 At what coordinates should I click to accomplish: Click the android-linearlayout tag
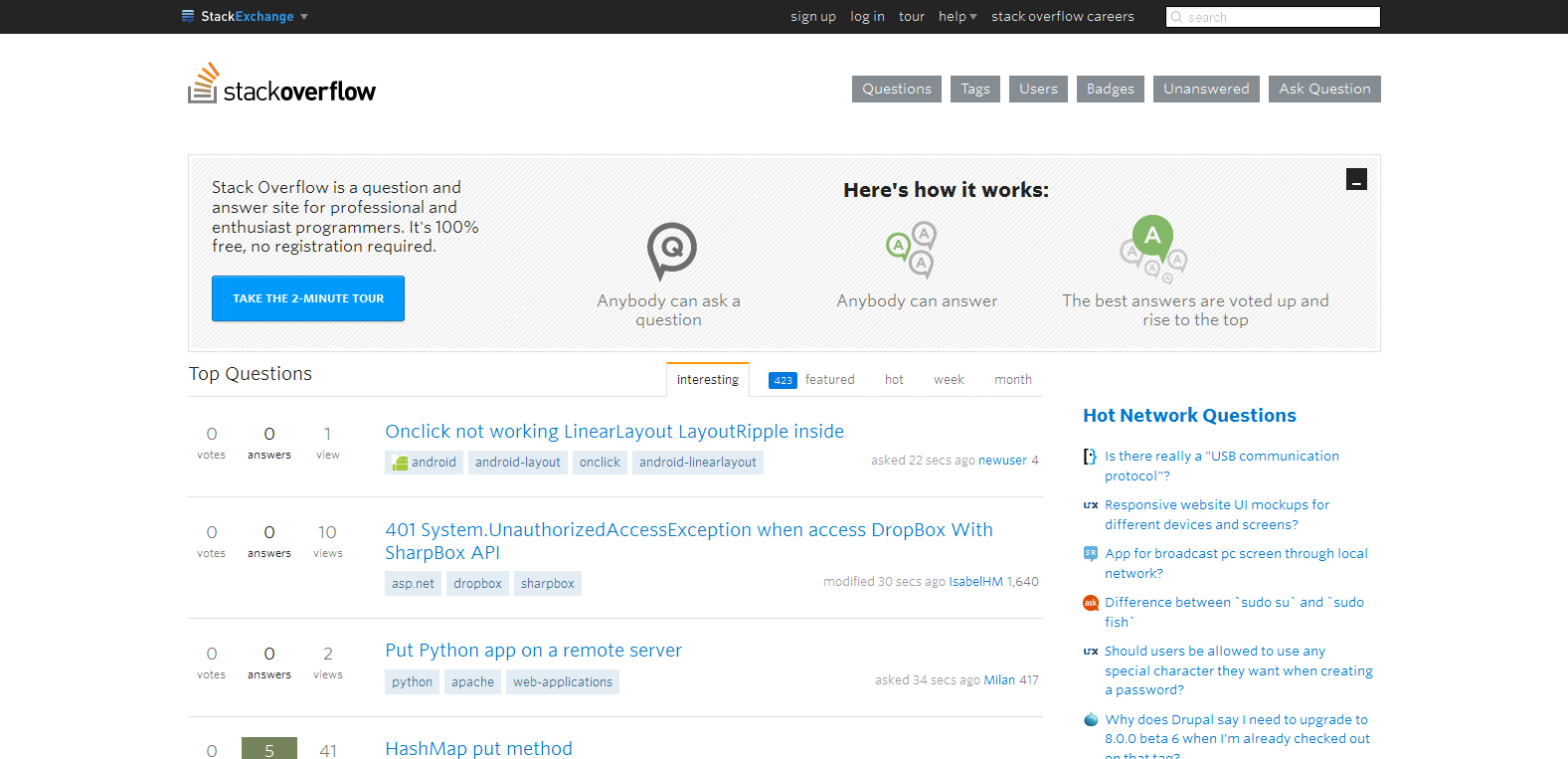(698, 463)
